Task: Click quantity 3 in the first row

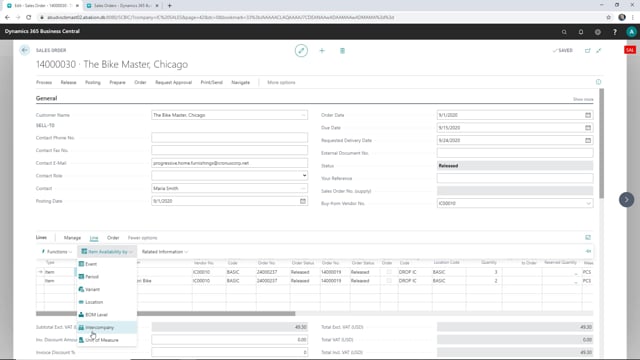Action: (x=496, y=272)
